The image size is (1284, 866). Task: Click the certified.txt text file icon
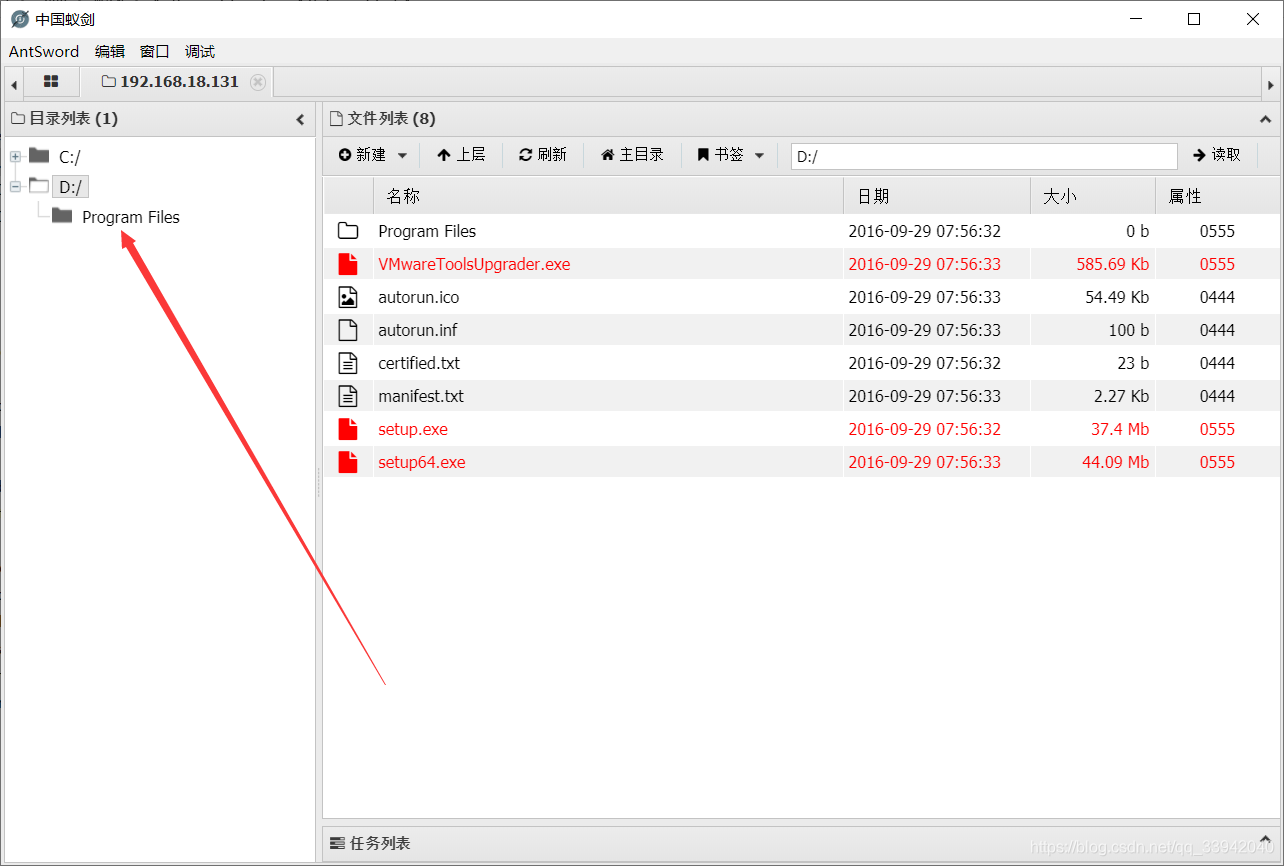pos(348,363)
